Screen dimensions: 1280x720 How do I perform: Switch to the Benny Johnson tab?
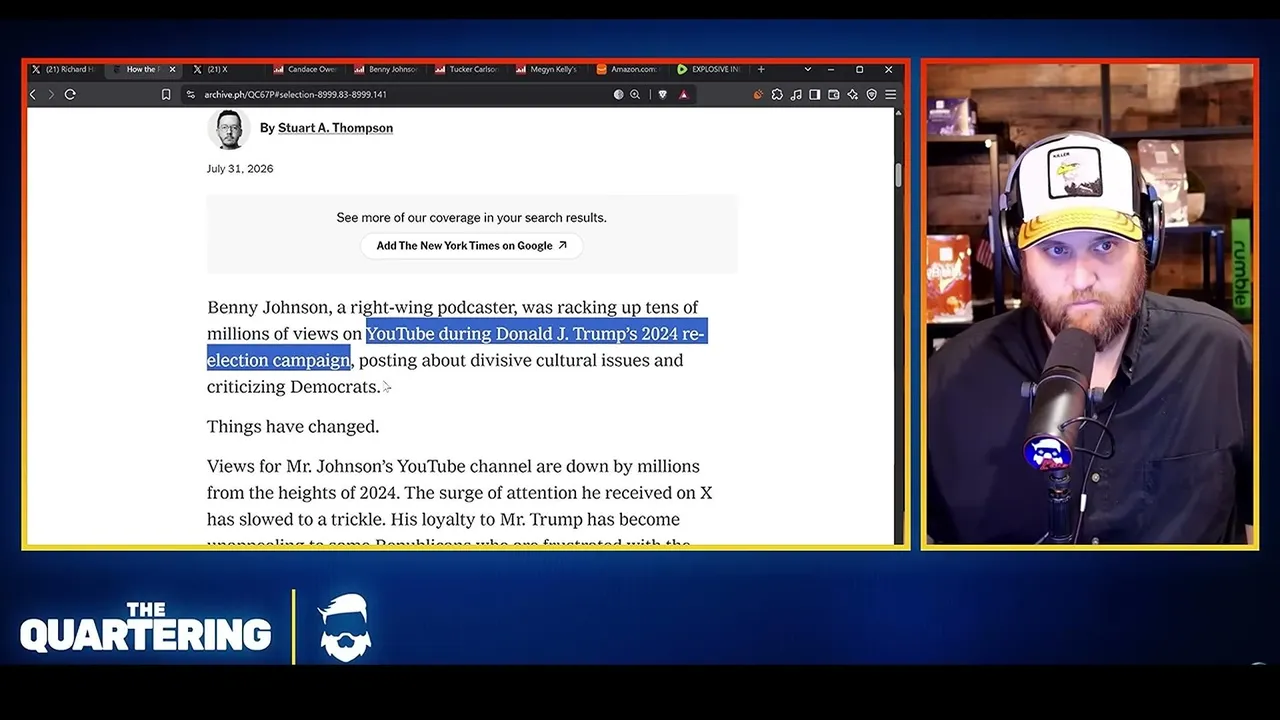point(387,69)
